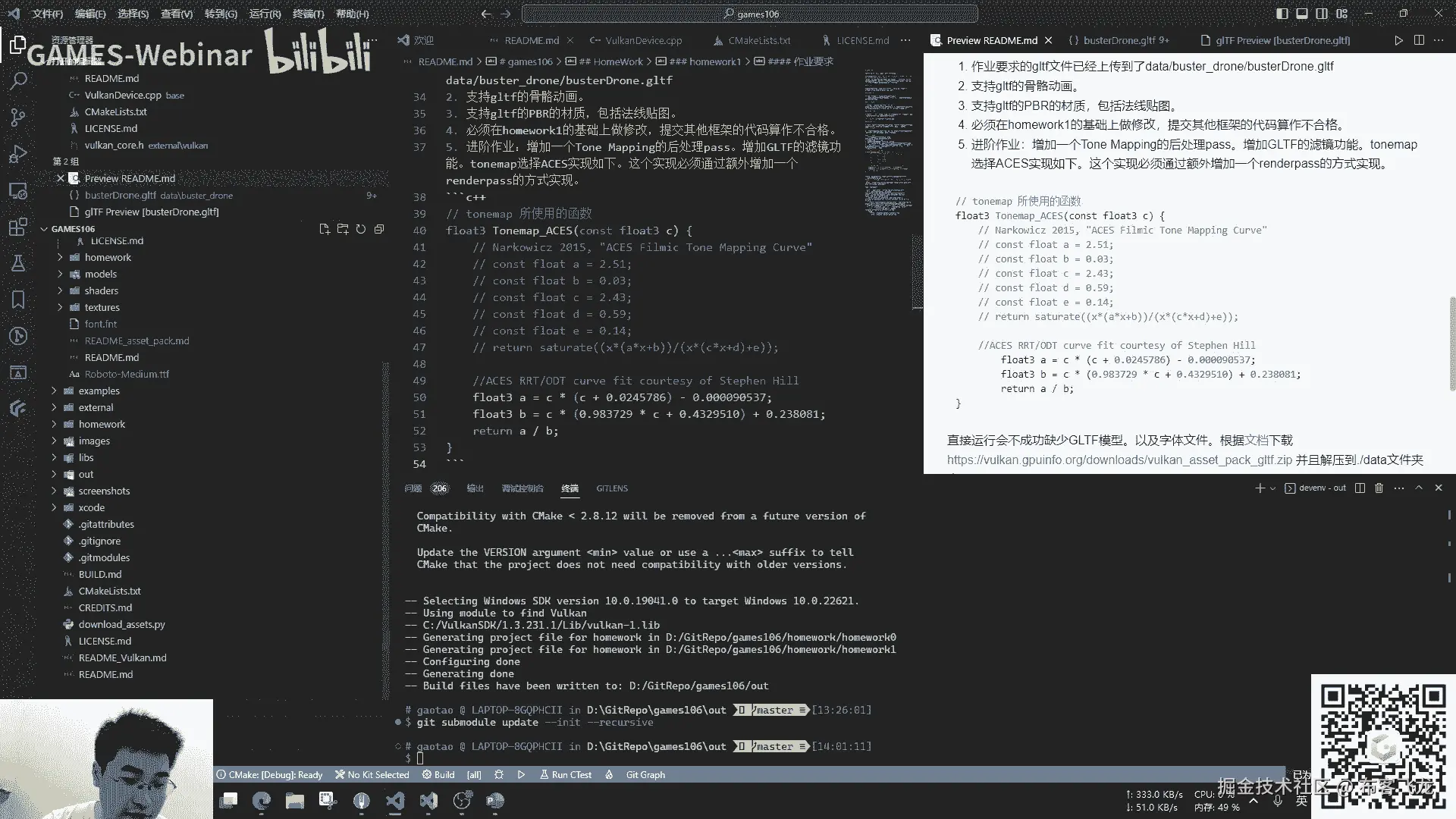Open the 终端(T) menu
The height and width of the screenshot is (819, 1456).
point(308,14)
